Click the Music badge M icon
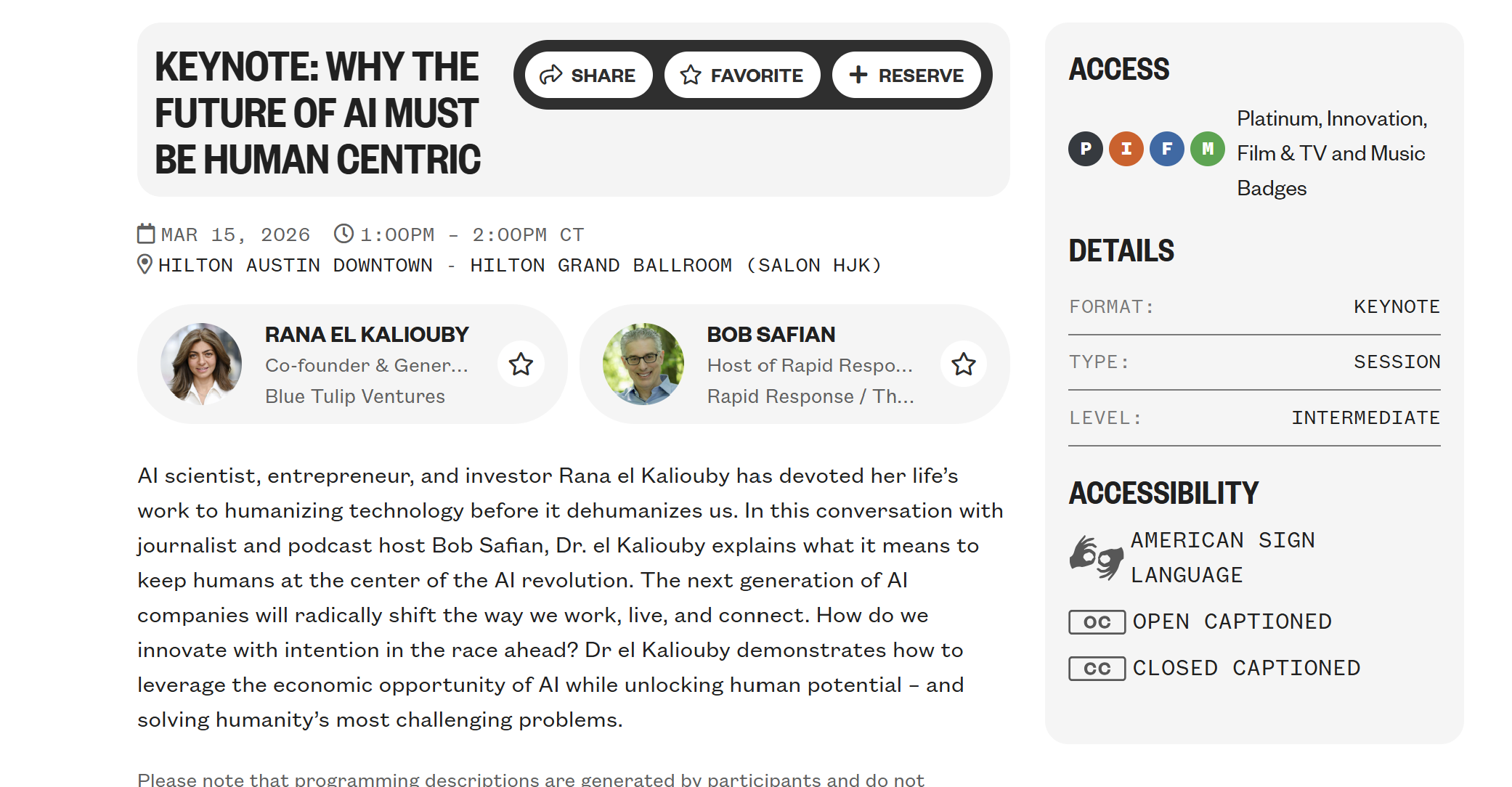Viewport: 1512px width, 787px height. (x=1208, y=149)
